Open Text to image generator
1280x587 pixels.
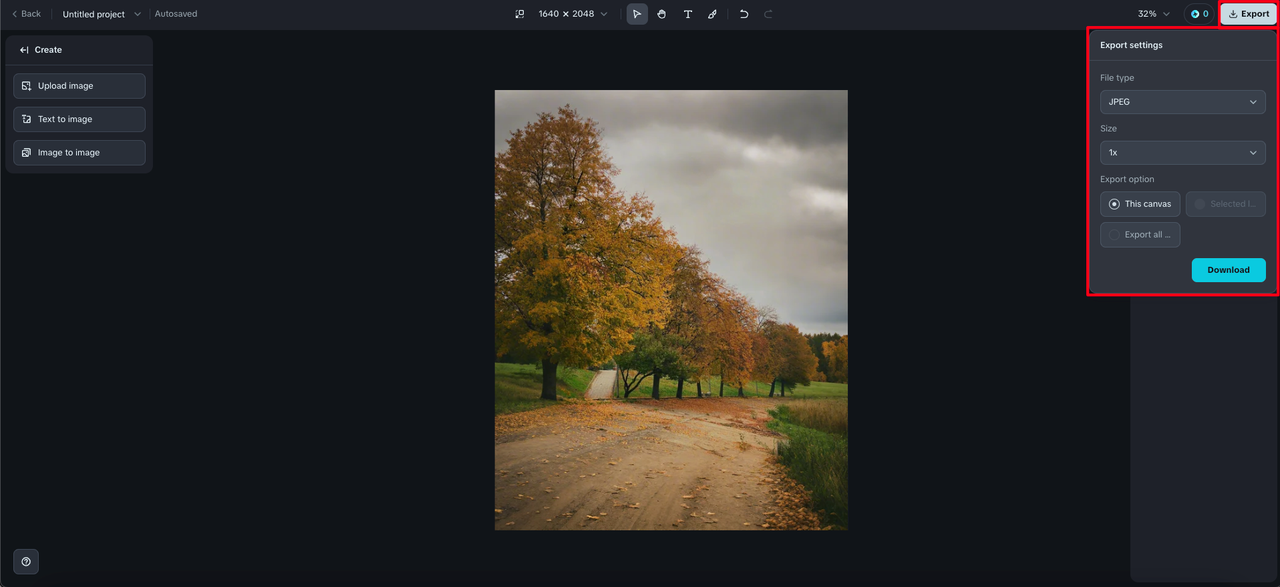[79, 119]
